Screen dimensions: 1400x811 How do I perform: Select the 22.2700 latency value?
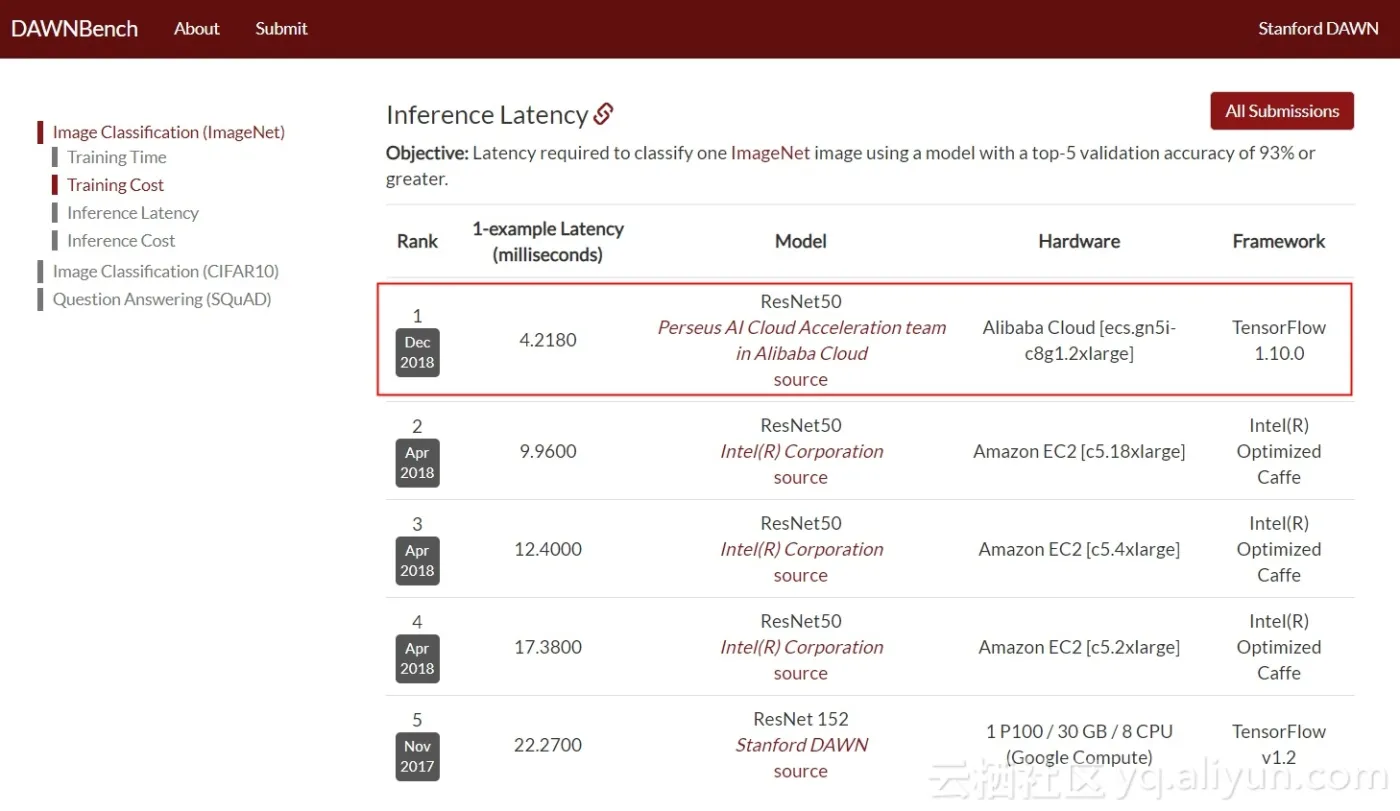pyautogui.click(x=548, y=745)
